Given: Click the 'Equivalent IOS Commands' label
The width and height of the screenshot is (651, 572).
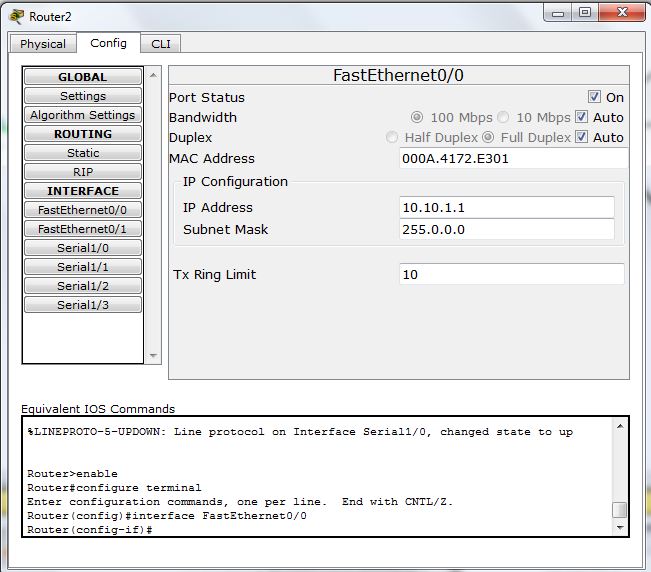Looking at the screenshot, I should [98, 409].
